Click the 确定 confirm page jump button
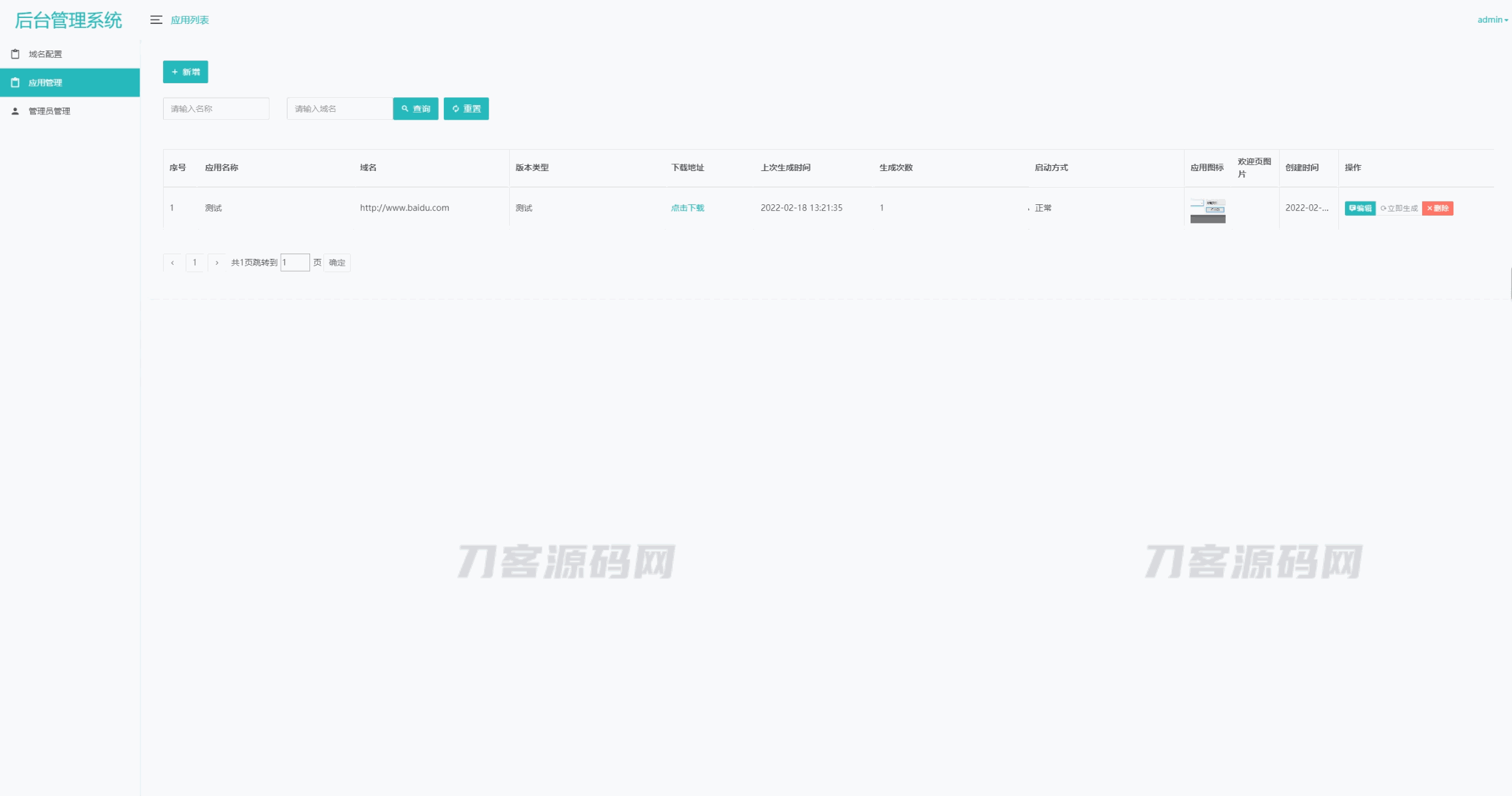 pyautogui.click(x=337, y=263)
